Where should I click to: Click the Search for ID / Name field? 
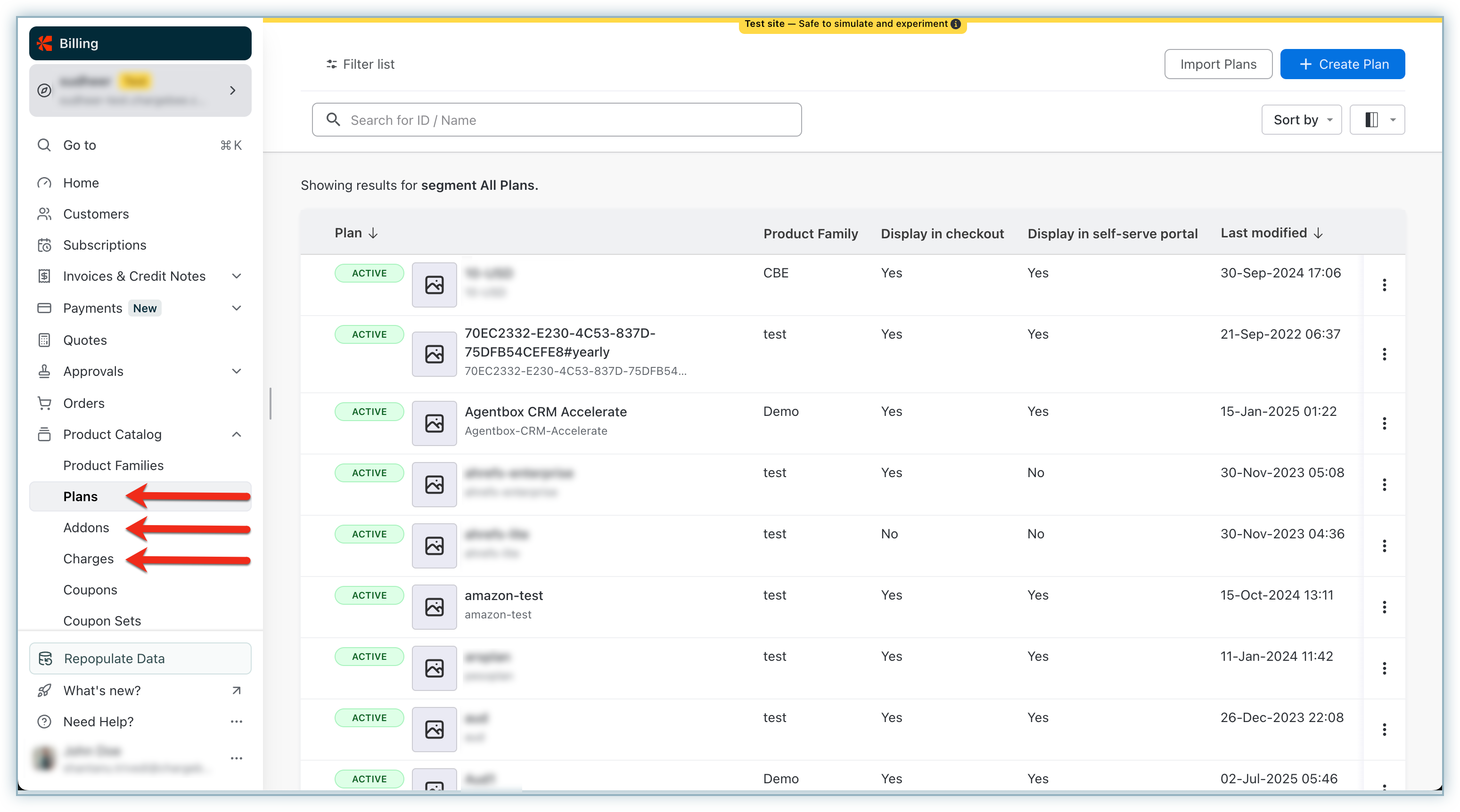click(557, 120)
